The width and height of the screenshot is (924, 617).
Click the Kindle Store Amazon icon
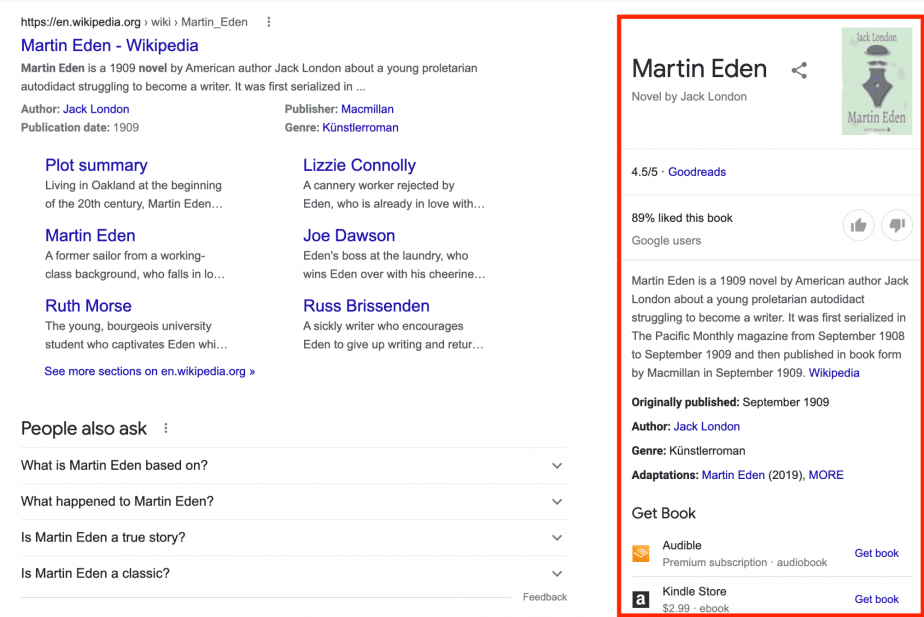641,599
